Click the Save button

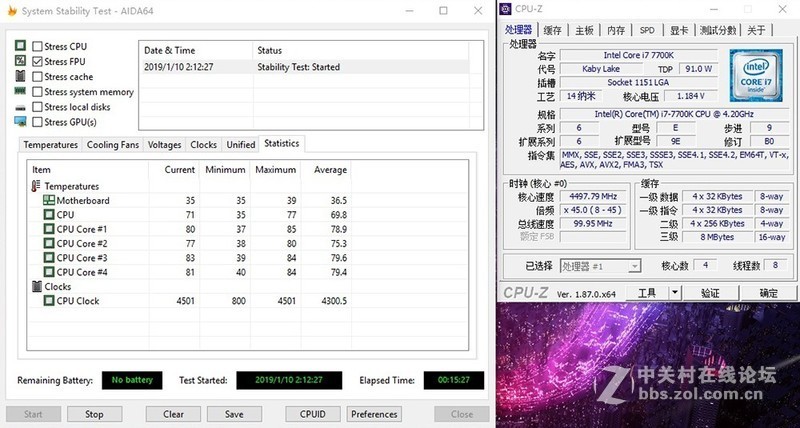[234, 414]
